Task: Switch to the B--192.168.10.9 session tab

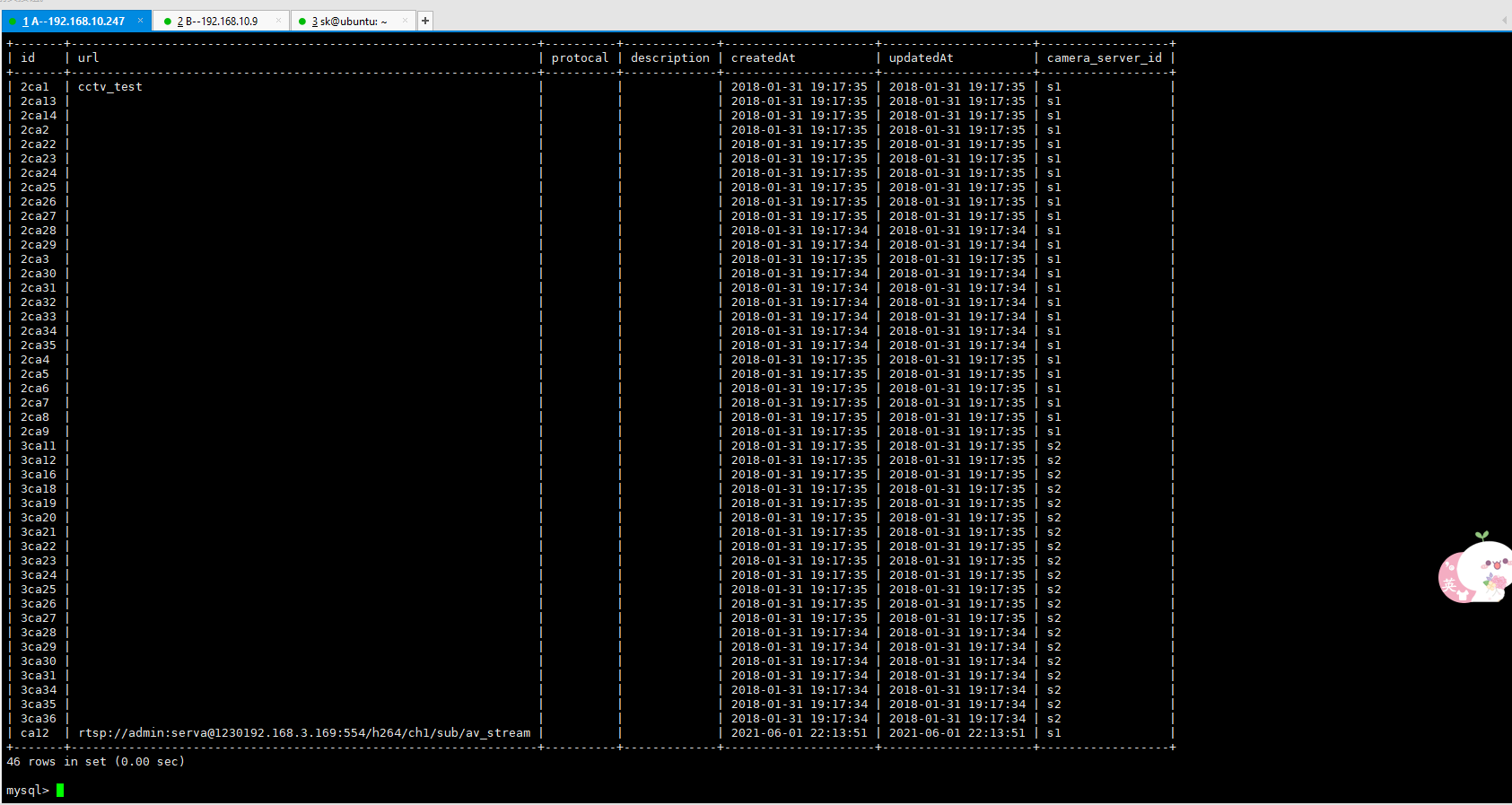Action: click(221, 21)
